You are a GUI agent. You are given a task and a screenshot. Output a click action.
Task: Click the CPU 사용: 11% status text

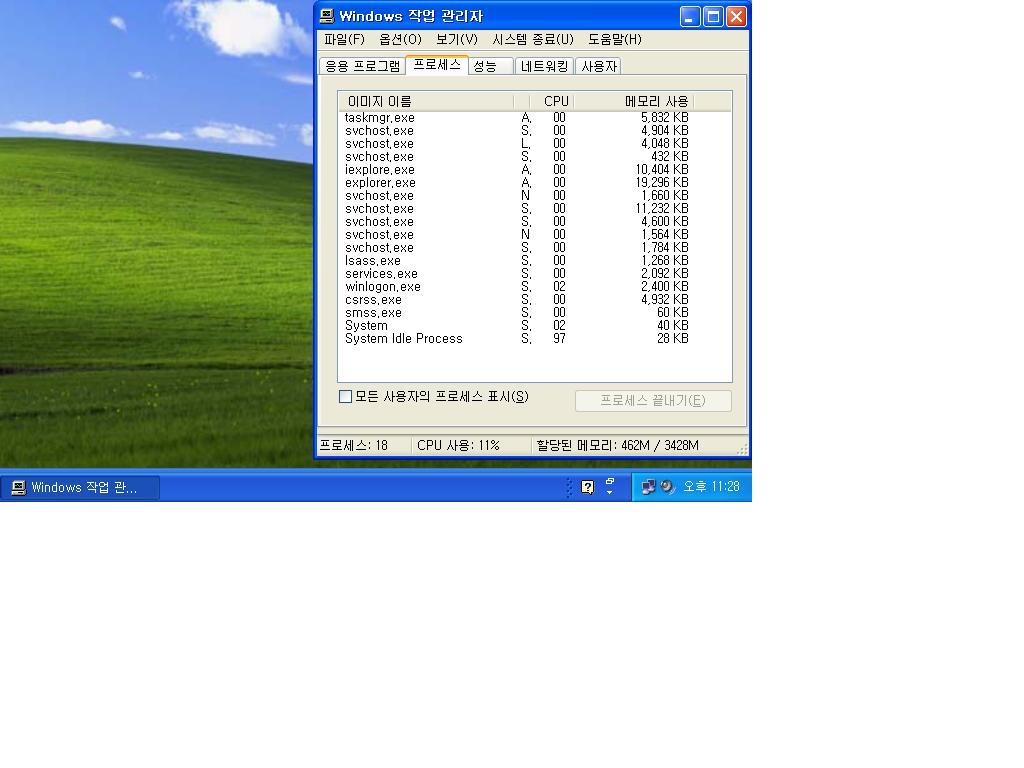point(458,445)
